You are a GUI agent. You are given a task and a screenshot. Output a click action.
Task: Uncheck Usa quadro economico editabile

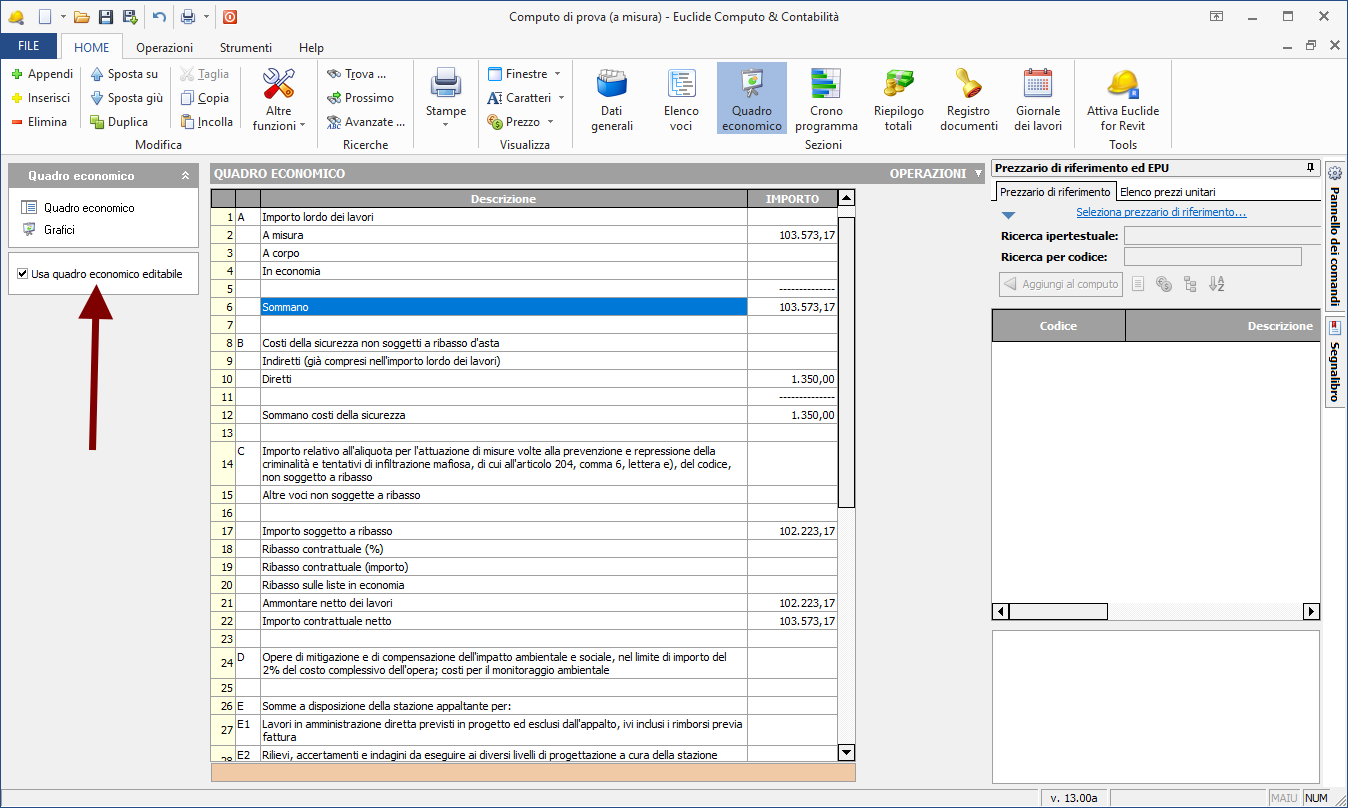point(23,274)
